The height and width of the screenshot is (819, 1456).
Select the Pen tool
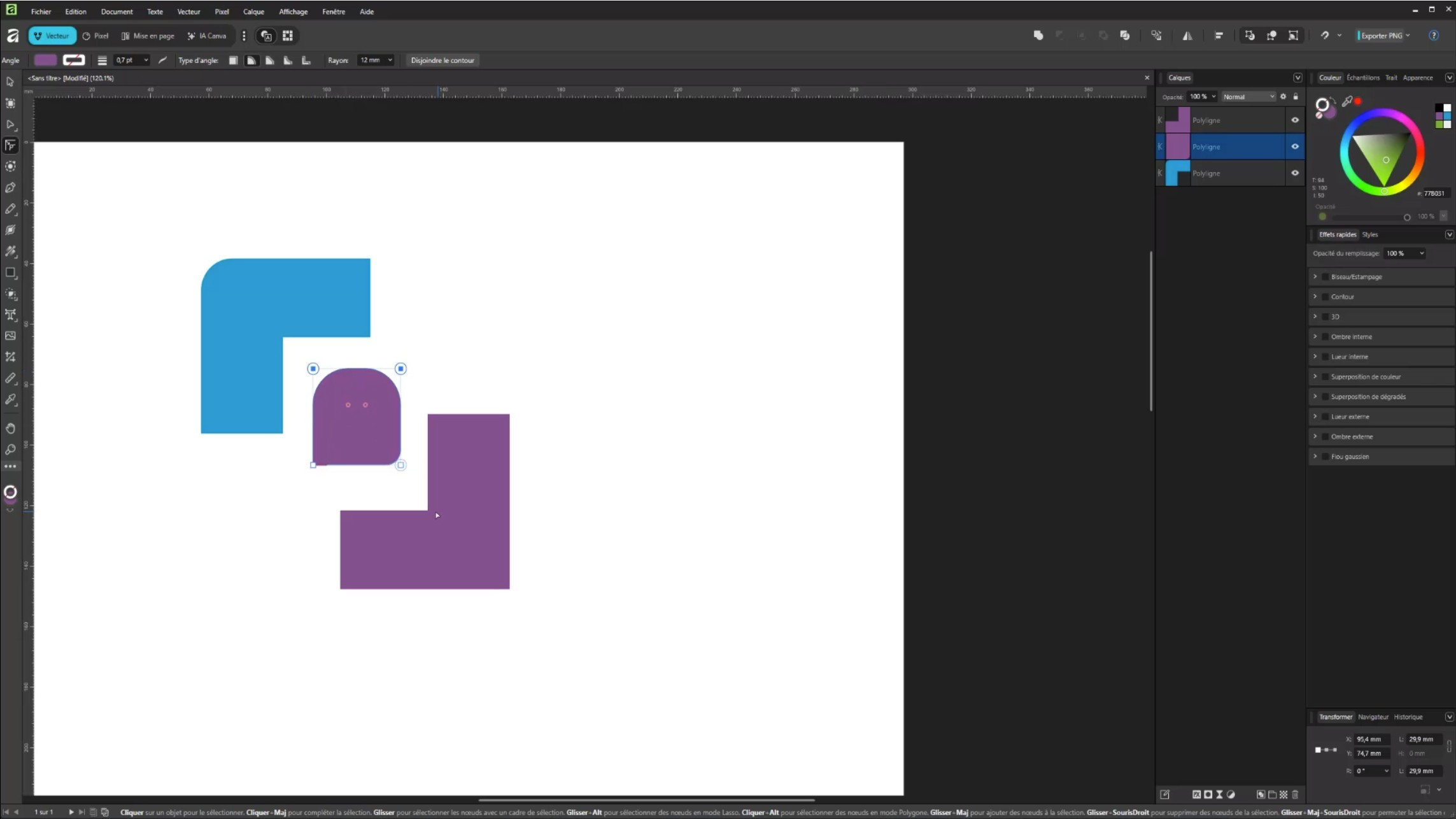click(10, 188)
